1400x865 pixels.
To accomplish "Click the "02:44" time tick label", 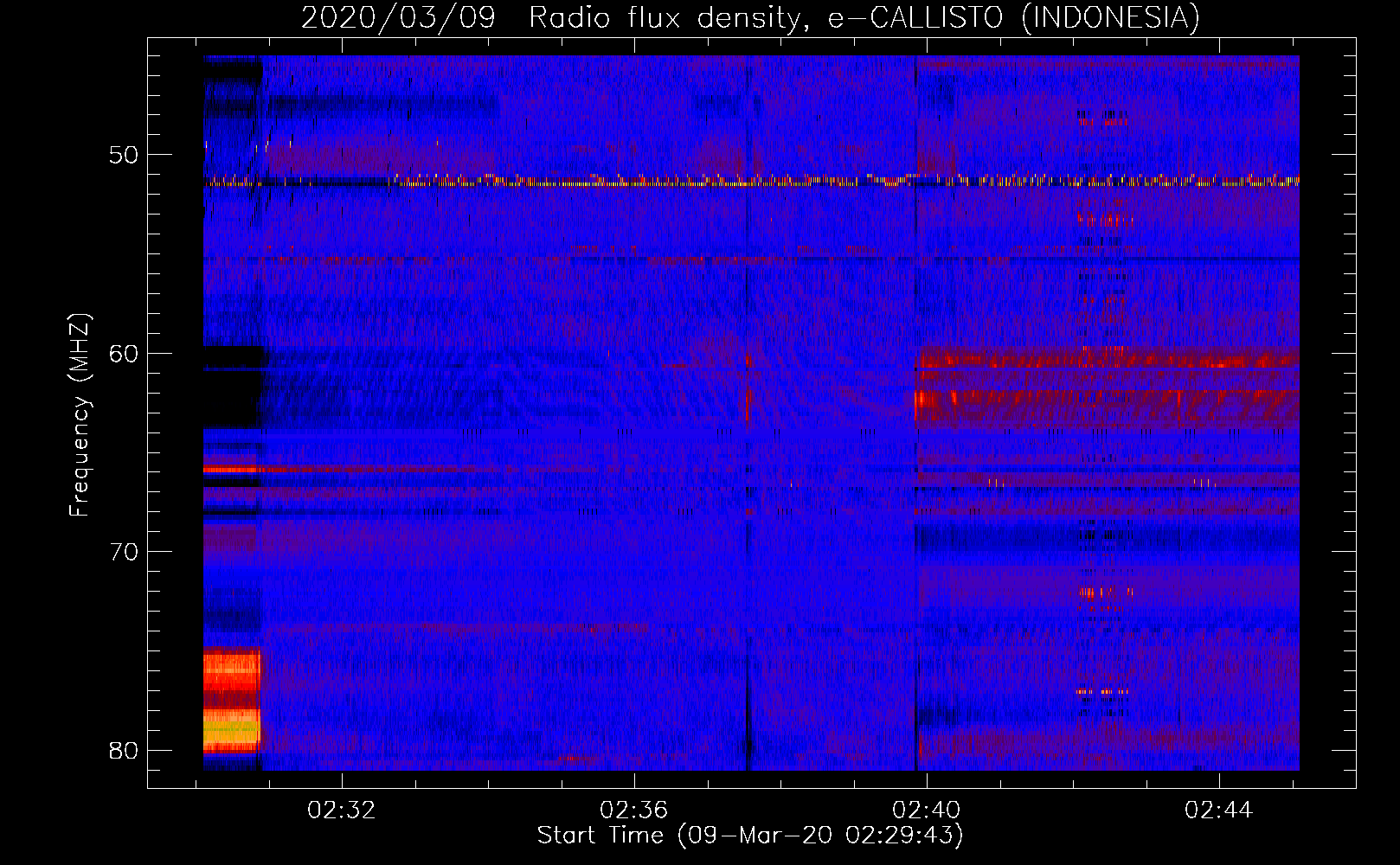I will (x=1219, y=811).
